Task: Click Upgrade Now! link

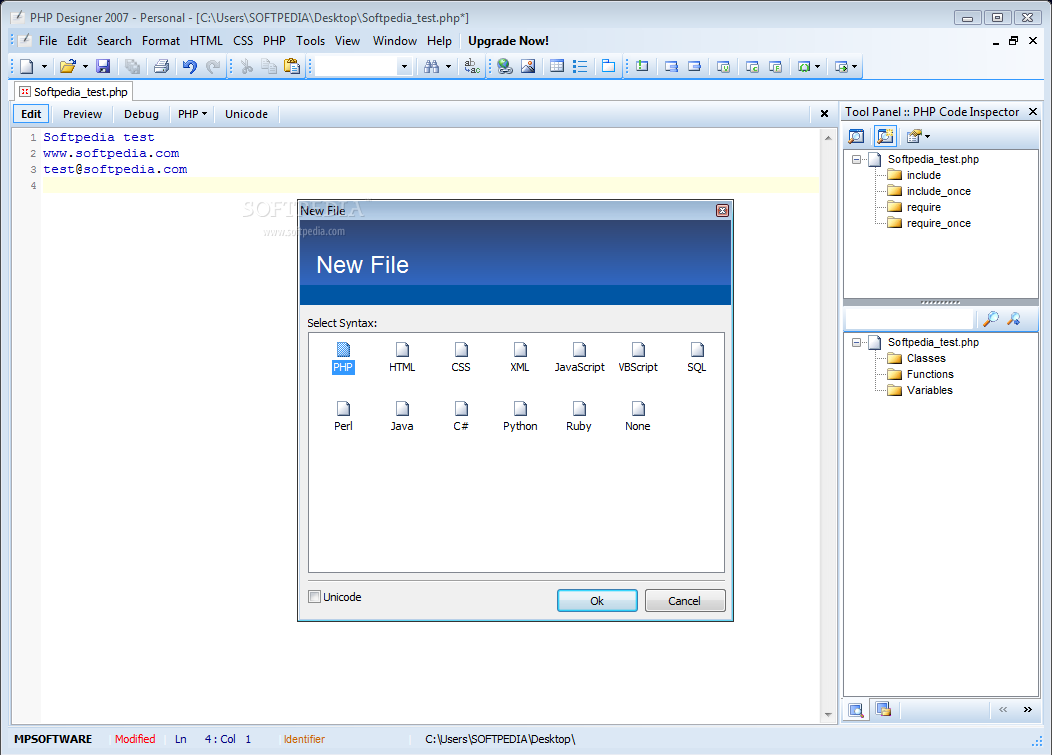Action: [508, 41]
